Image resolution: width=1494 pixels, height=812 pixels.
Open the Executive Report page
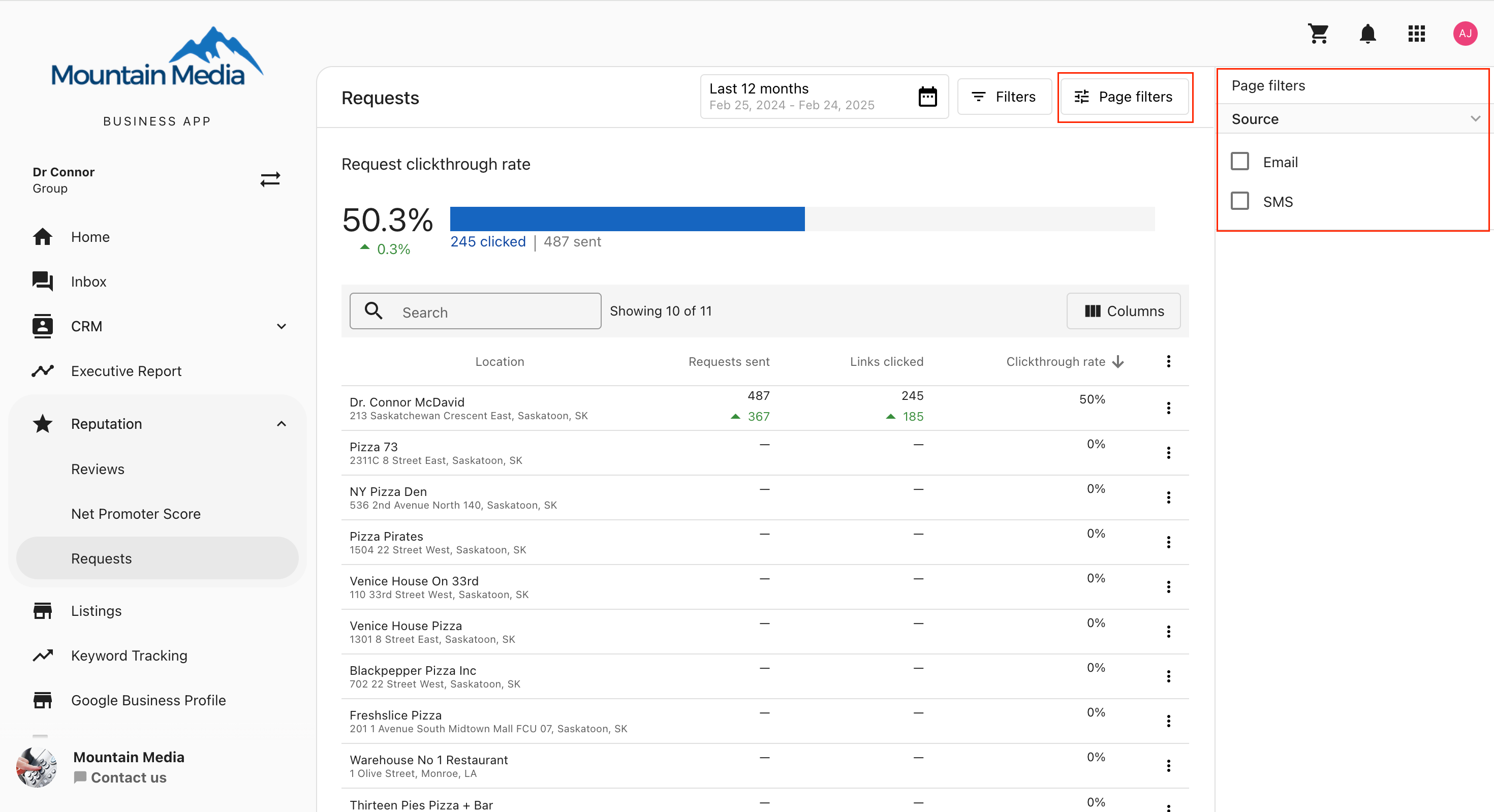pyautogui.click(x=126, y=370)
